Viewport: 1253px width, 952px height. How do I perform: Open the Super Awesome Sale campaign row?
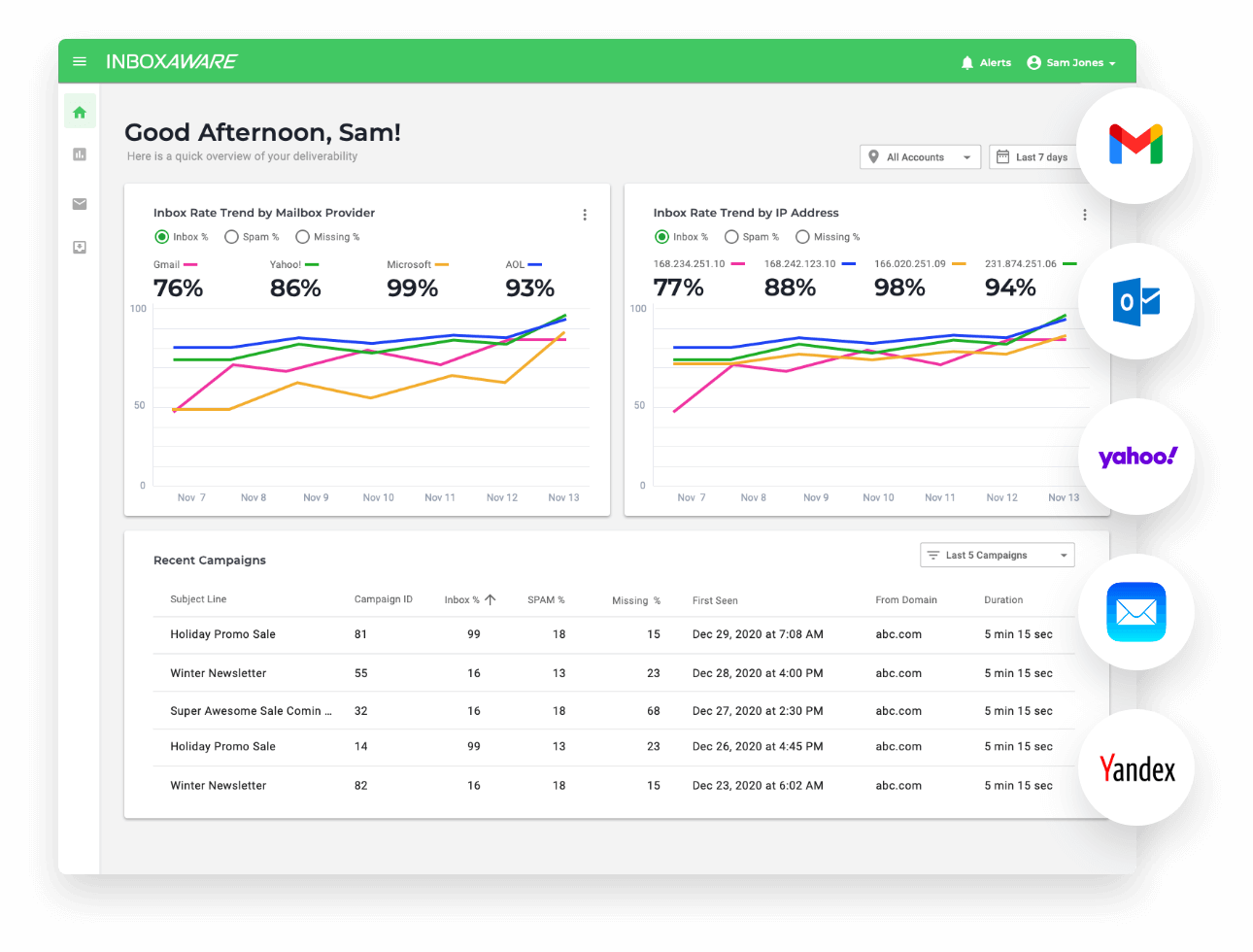click(x=251, y=711)
